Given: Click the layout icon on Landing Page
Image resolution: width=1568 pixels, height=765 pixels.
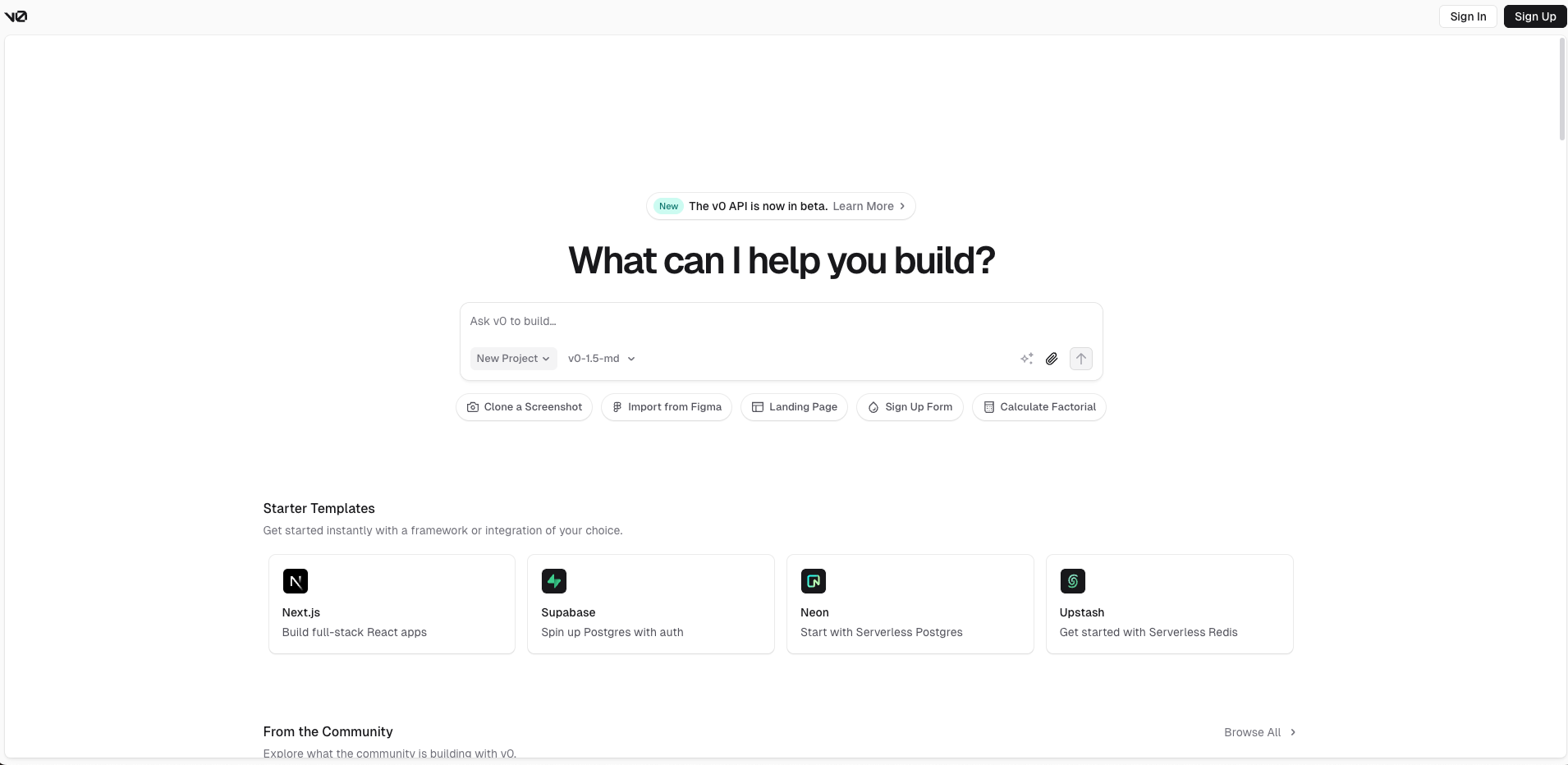Looking at the screenshot, I should click(758, 407).
